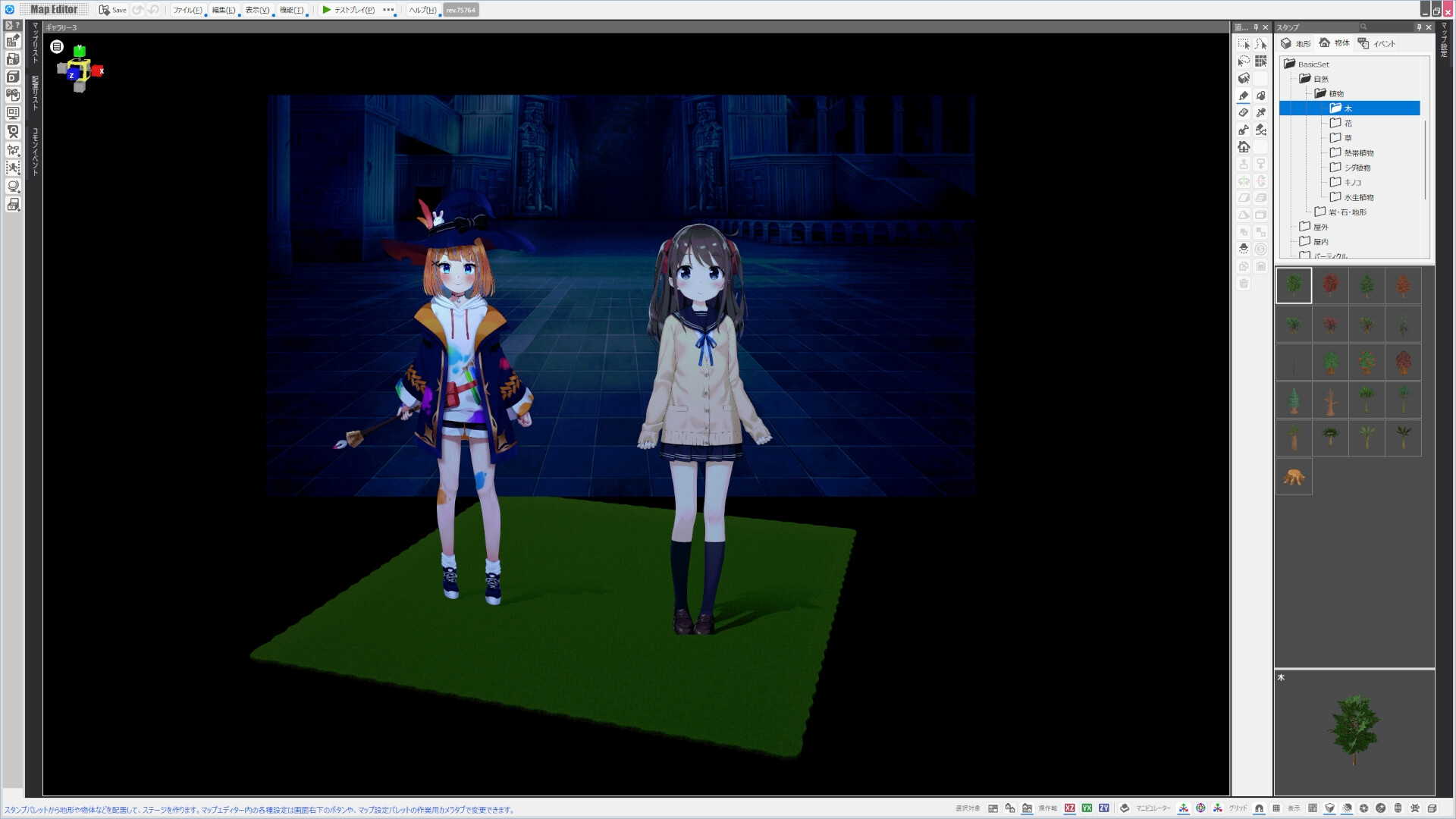Select the eraser tool in tool palette

tap(1243, 113)
